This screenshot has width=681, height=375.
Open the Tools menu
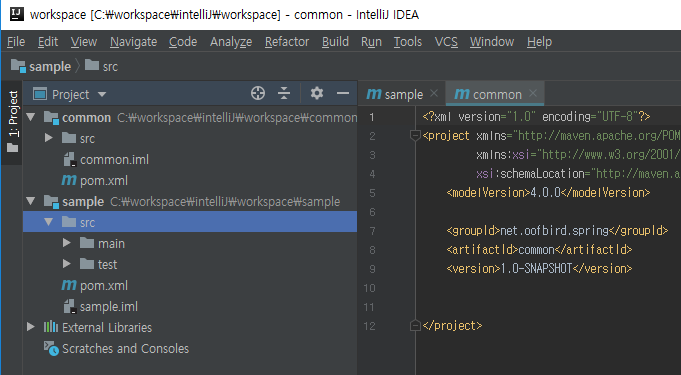(408, 42)
